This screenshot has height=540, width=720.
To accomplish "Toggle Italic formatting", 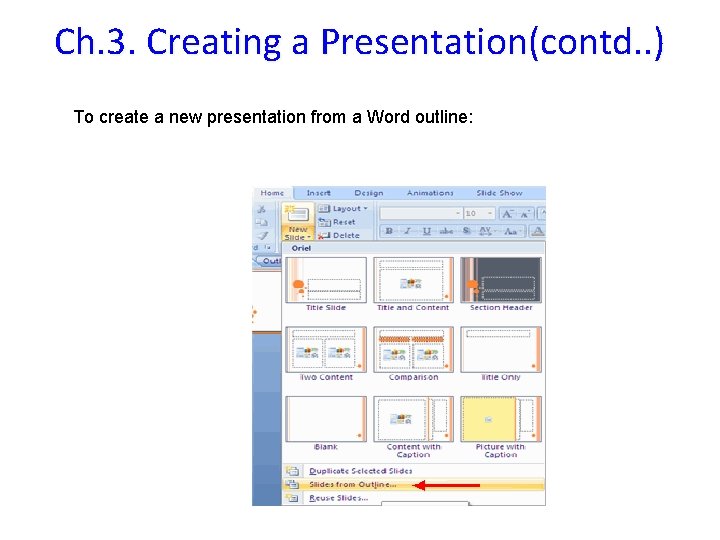I will tap(407, 231).
